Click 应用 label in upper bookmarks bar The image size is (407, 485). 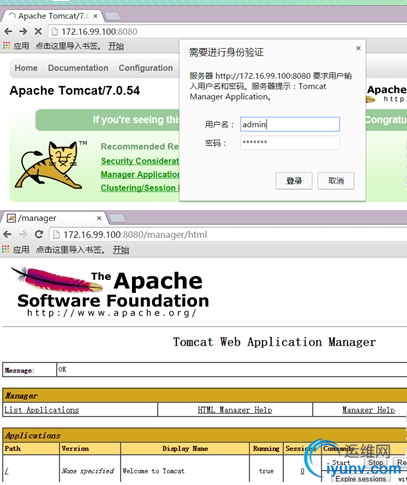(x=21, y=46)
